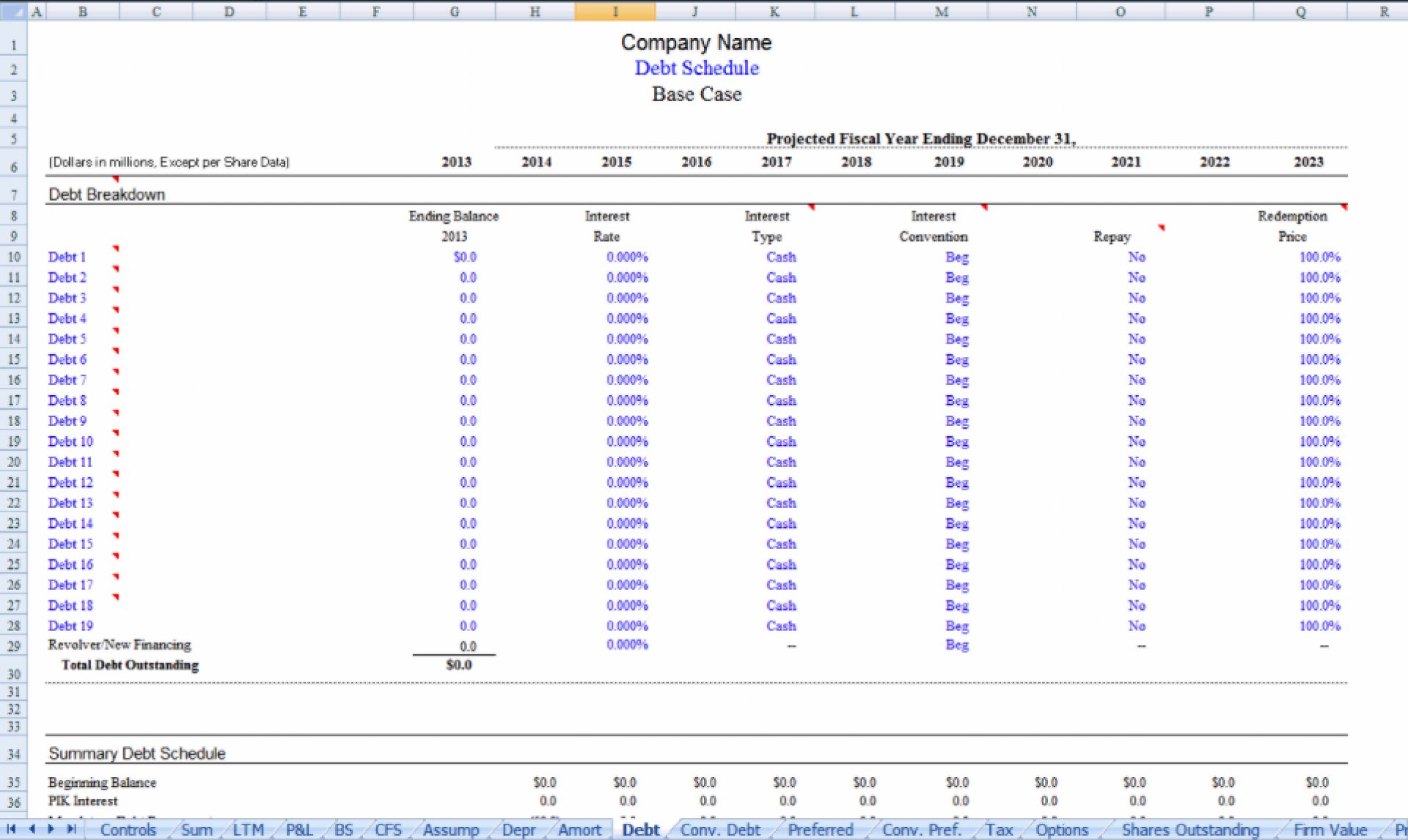Open the CFS sheet tab
The width and height of the screenshot is (1408, 840).
tap(388, 830)
